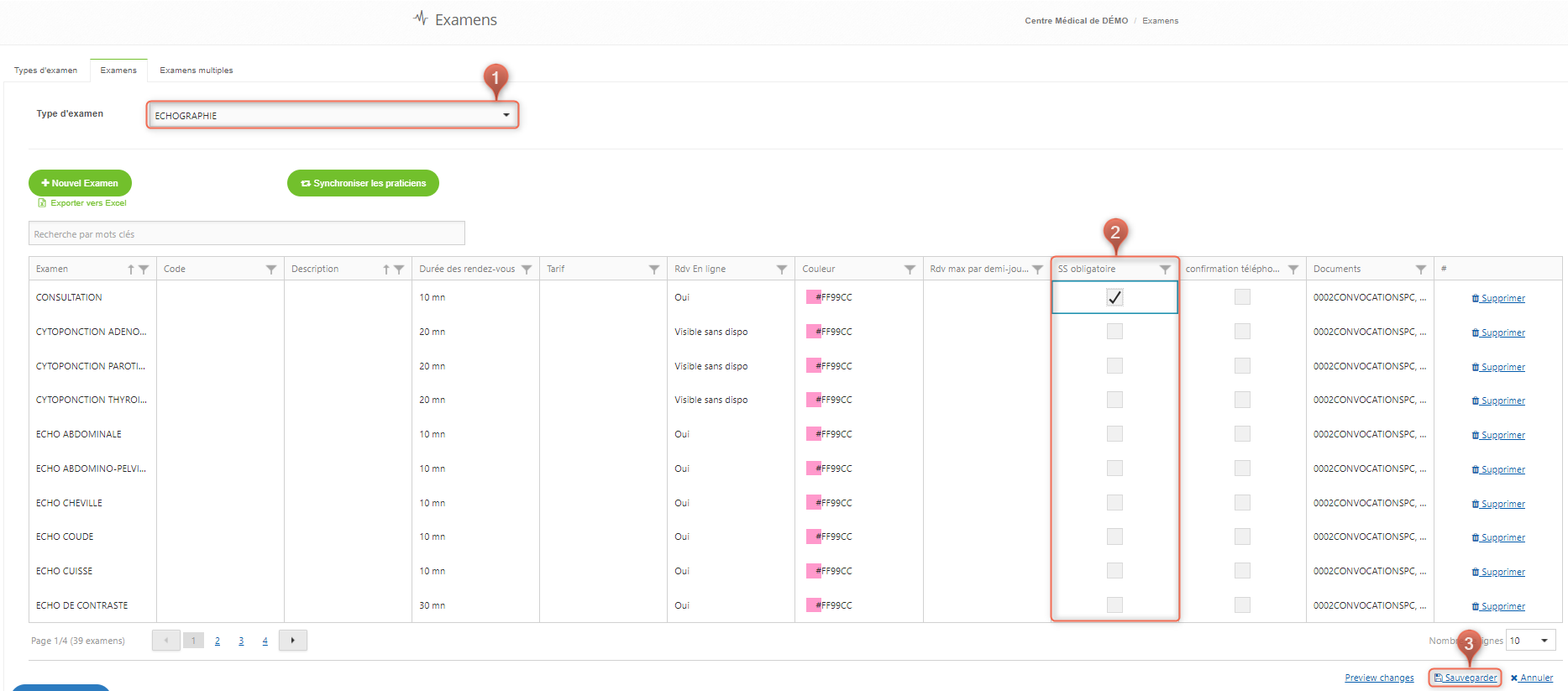Filter the Documents column
Viewport: 1568px width, 691px height.
tap(1421, 270)
